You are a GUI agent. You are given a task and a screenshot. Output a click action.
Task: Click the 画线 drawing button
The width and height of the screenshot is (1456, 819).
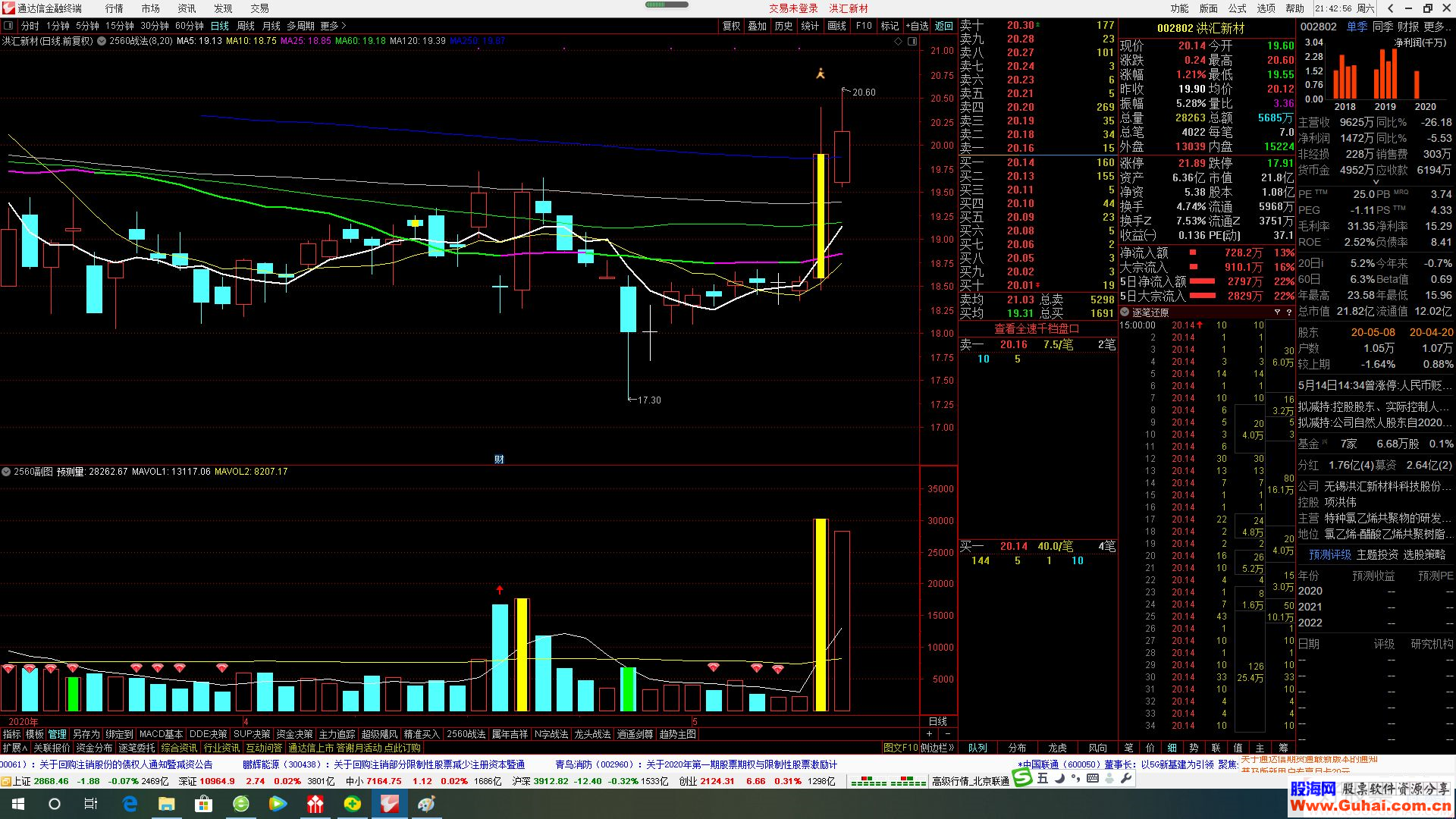[x=837, y=26]
